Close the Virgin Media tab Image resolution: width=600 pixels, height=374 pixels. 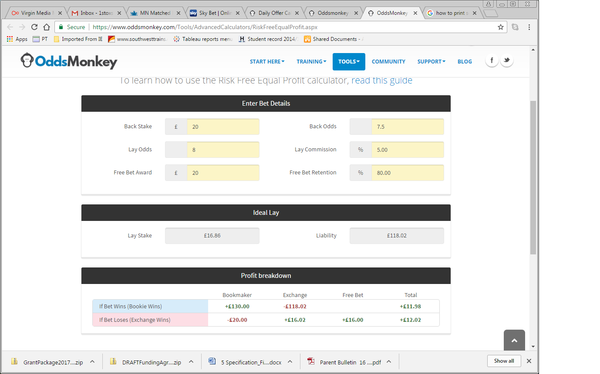(x=60, y=13)
